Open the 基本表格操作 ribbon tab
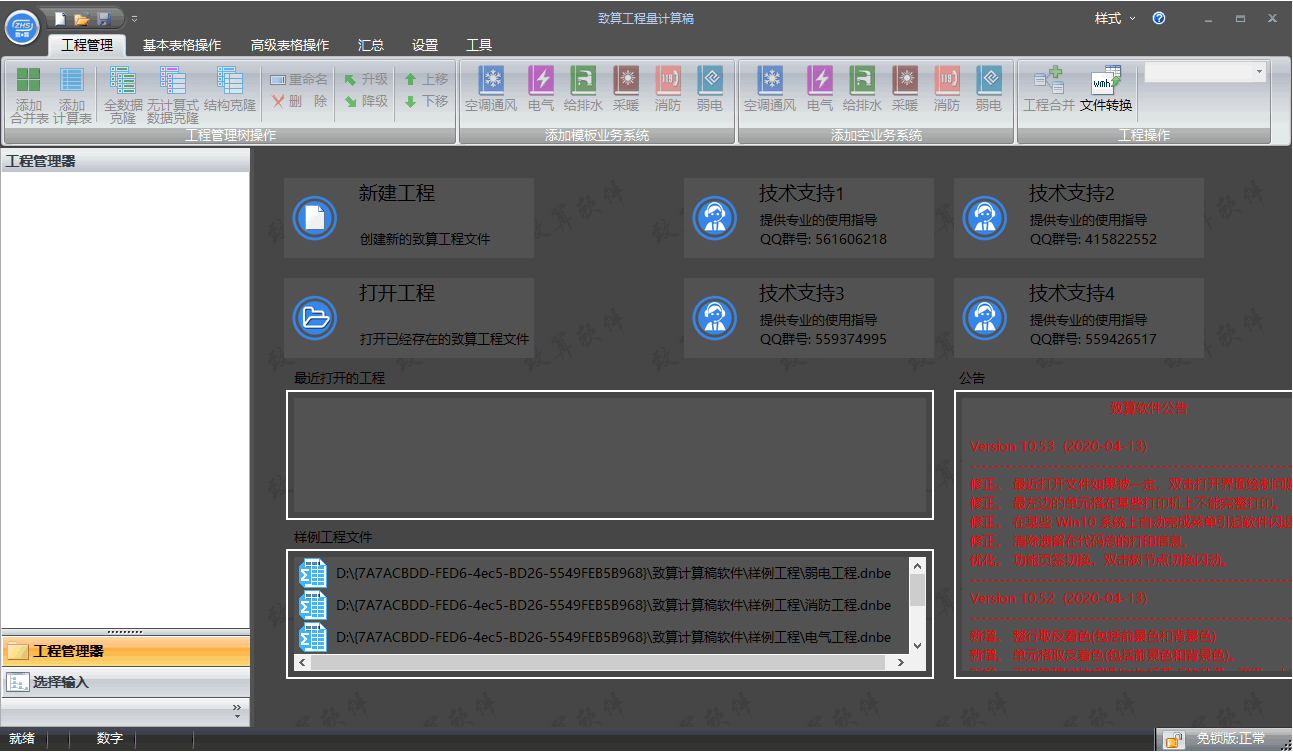Image resolution: width=1293 pixels, height=752 pixels. point(182,45)
